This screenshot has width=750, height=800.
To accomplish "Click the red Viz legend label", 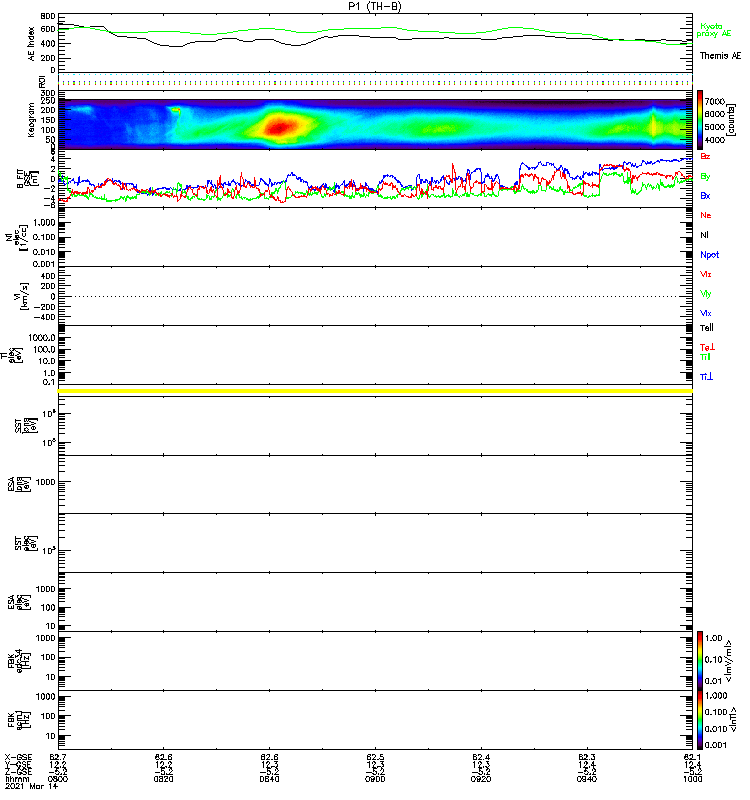I will tap(705, 274).
